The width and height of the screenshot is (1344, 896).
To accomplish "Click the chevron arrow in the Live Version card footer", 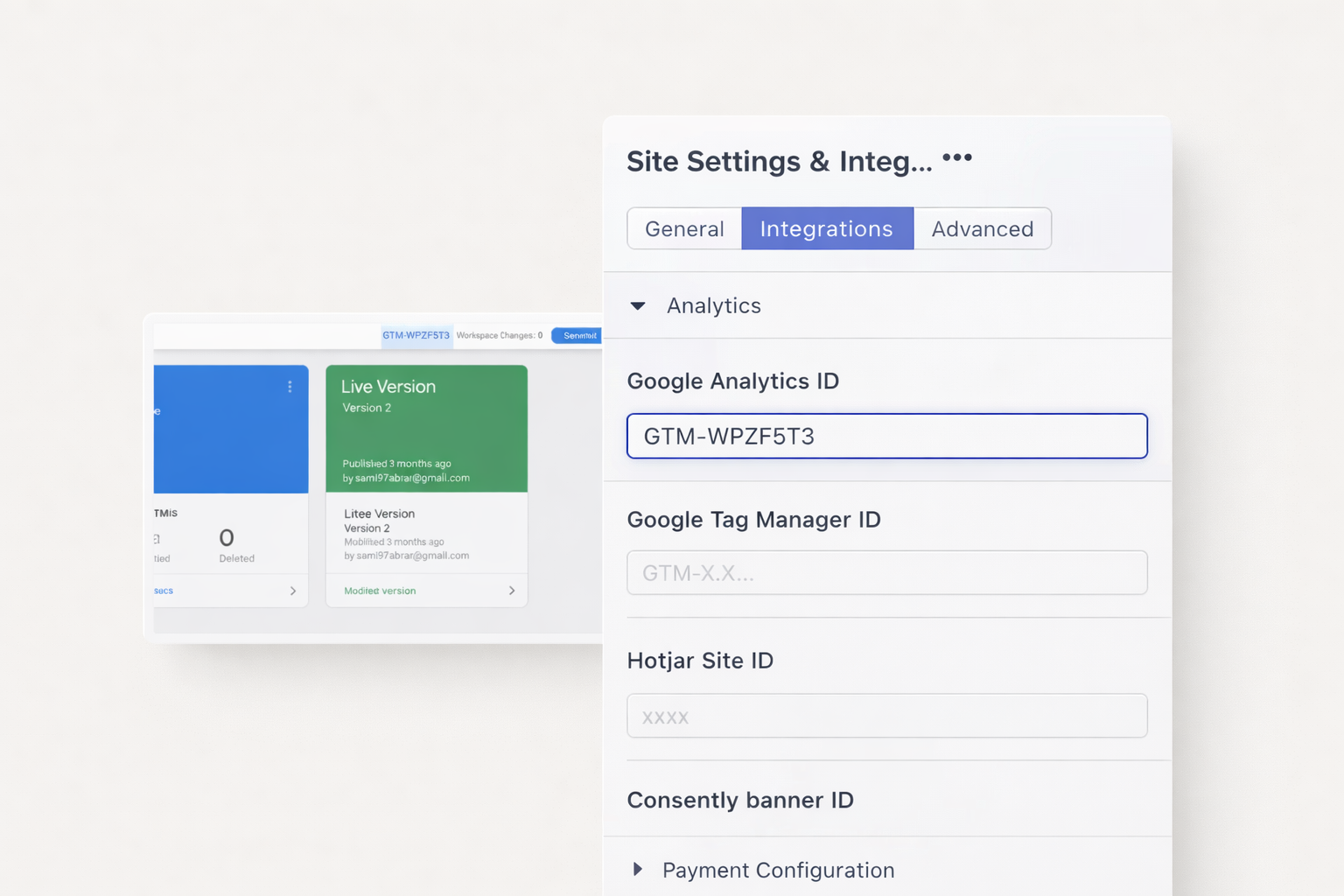I will pyautogui.click(x=512, y=591).
